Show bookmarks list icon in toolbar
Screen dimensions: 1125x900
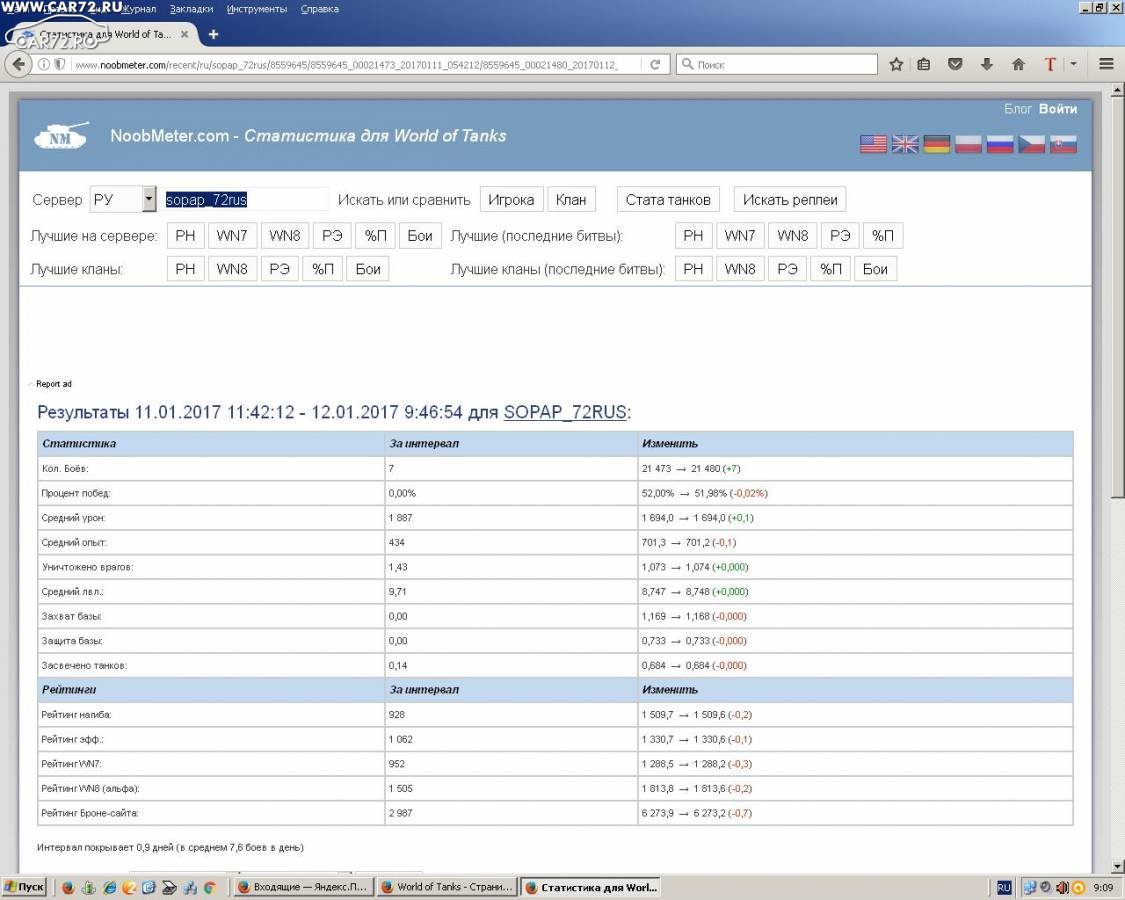(x=923, y=65)
